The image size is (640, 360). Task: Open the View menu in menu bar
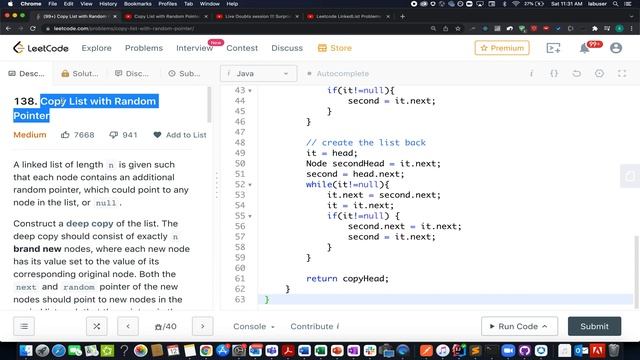(x=86, y=4)
